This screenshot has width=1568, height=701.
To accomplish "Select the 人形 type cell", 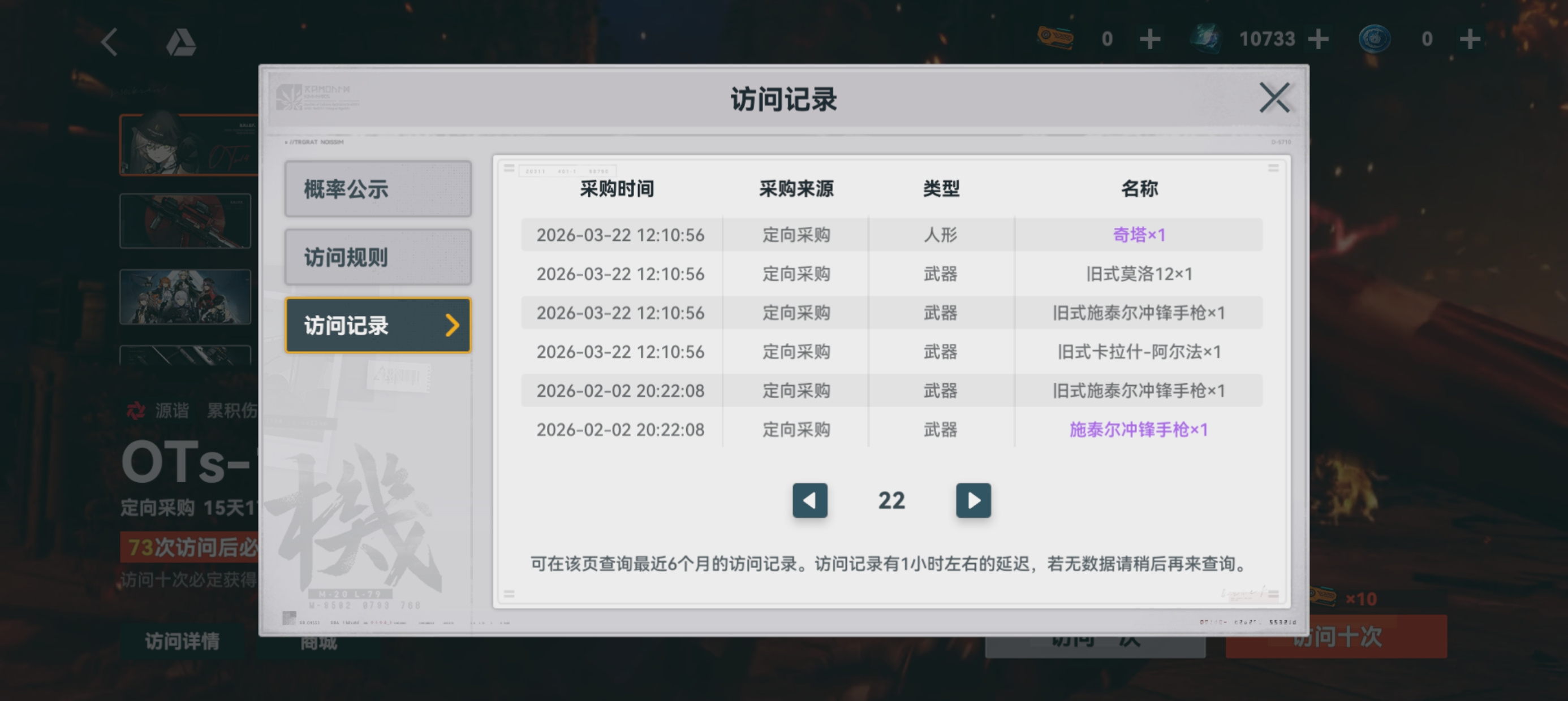I will pos(941,235).
